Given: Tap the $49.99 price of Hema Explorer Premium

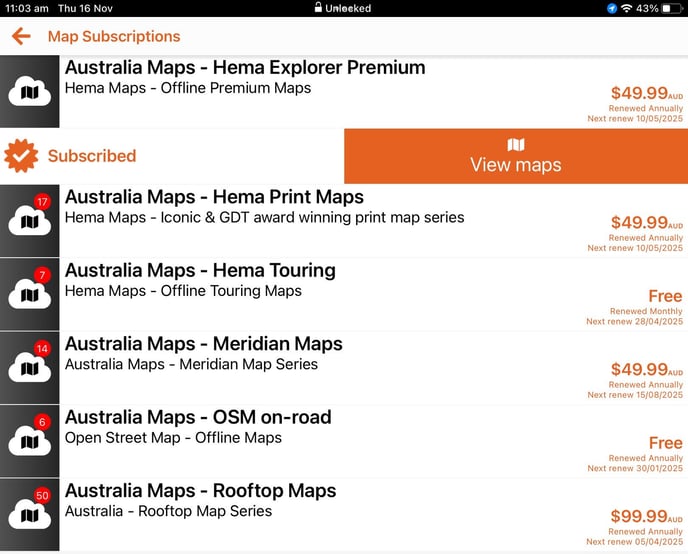Looking at the screenshot, I should [647, 93].
